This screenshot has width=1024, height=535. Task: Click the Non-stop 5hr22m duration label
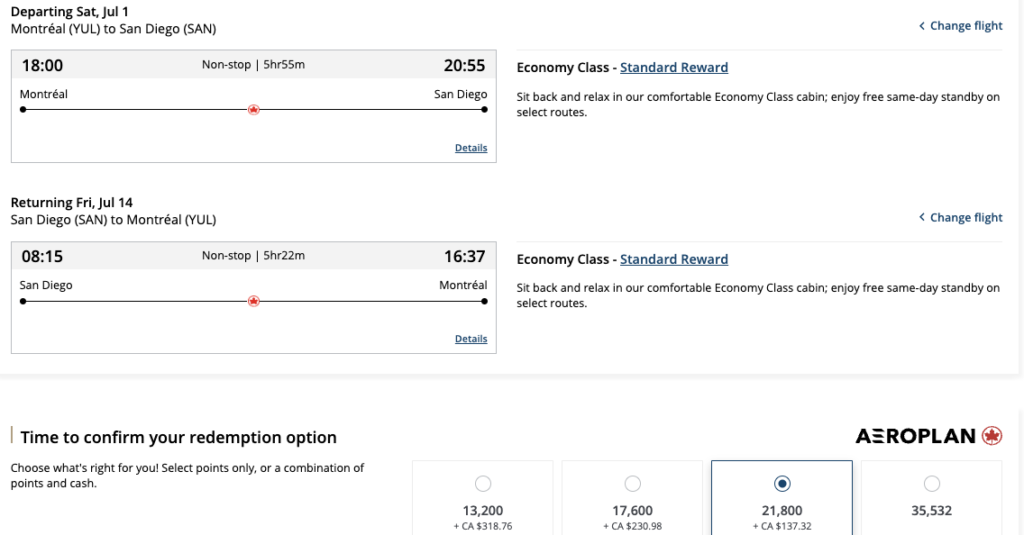pyautogui.click(x=253, y=256)
